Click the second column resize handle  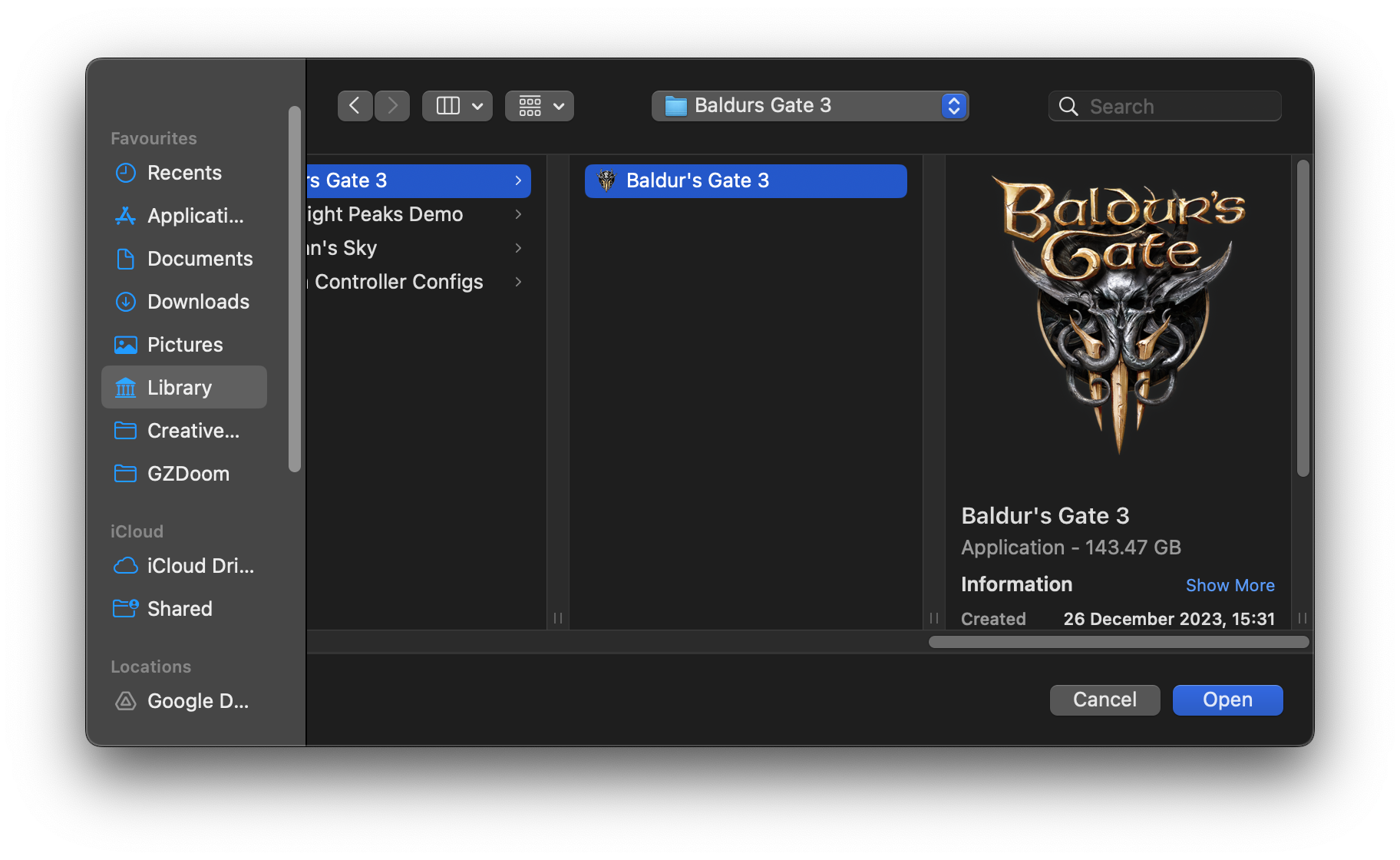[x=934, y=618]
